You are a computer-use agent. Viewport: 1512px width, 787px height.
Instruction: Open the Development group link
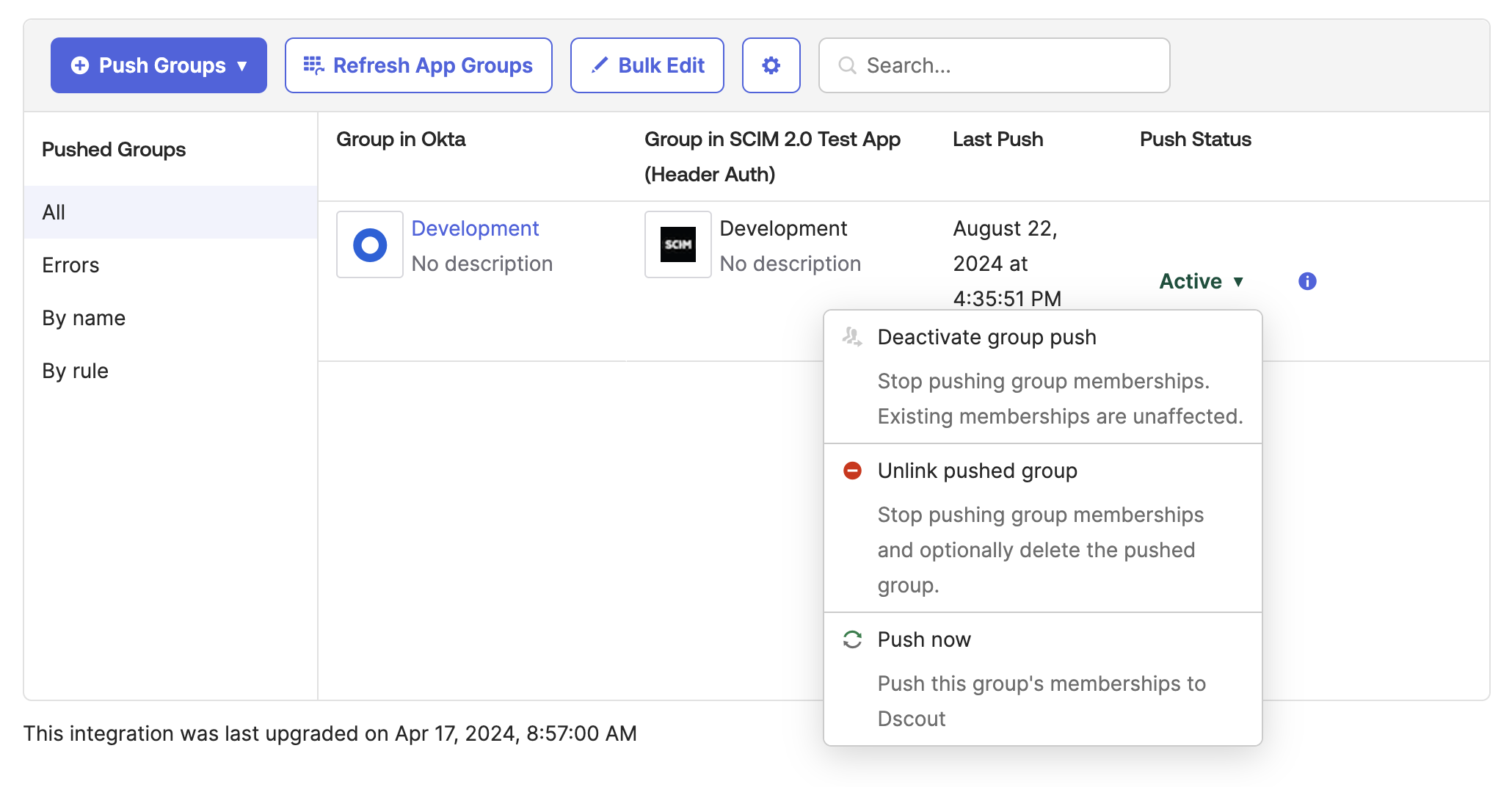pyautogui.click(x=475, y=228)
